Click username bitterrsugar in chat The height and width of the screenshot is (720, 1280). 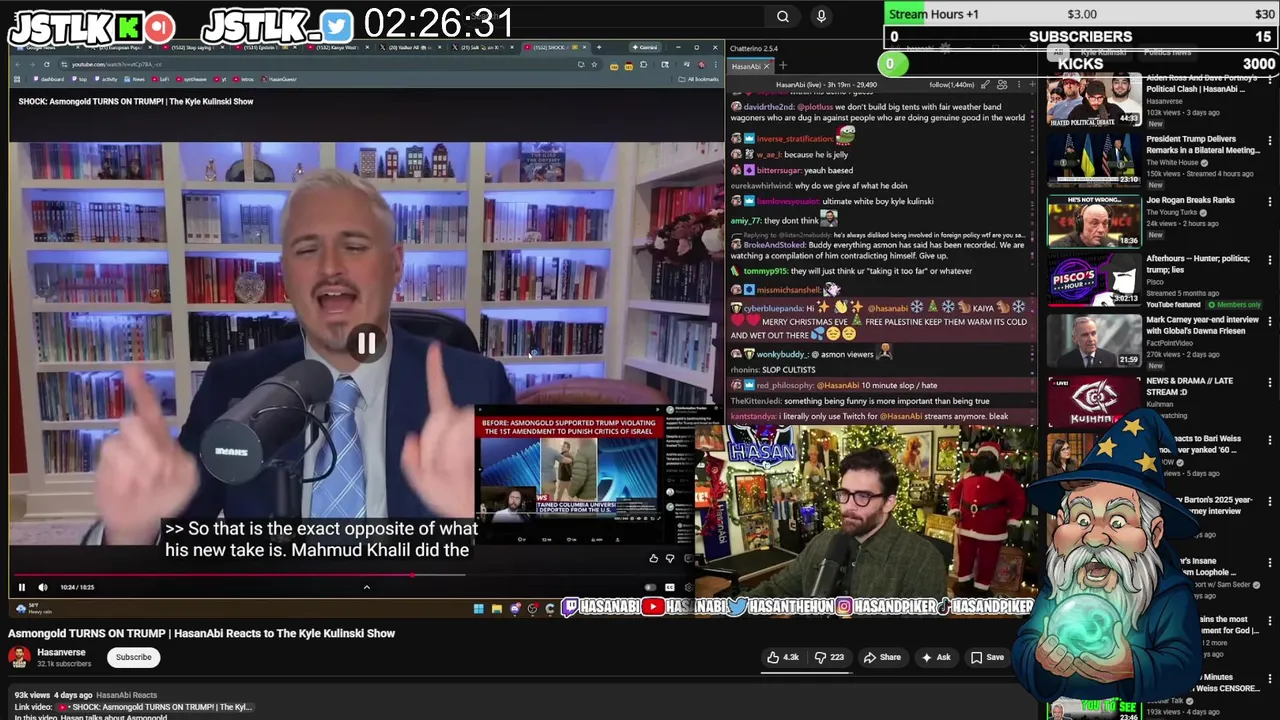pyautogui.click(x=779, y=170)
